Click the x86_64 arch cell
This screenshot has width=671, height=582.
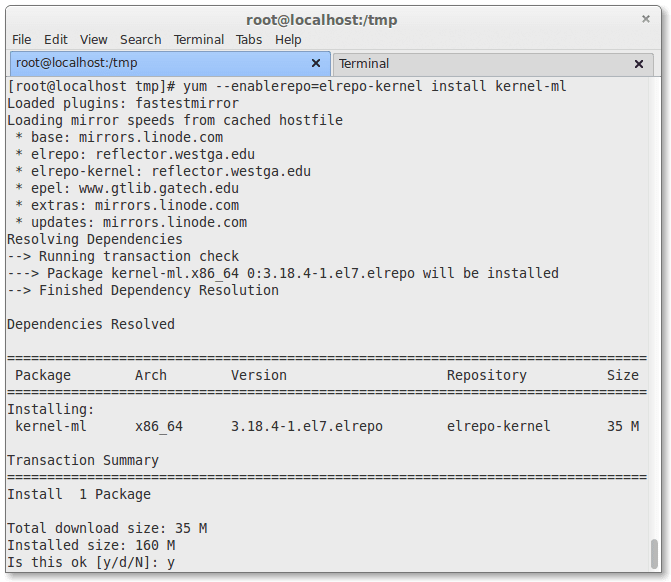tap(159, 427)
